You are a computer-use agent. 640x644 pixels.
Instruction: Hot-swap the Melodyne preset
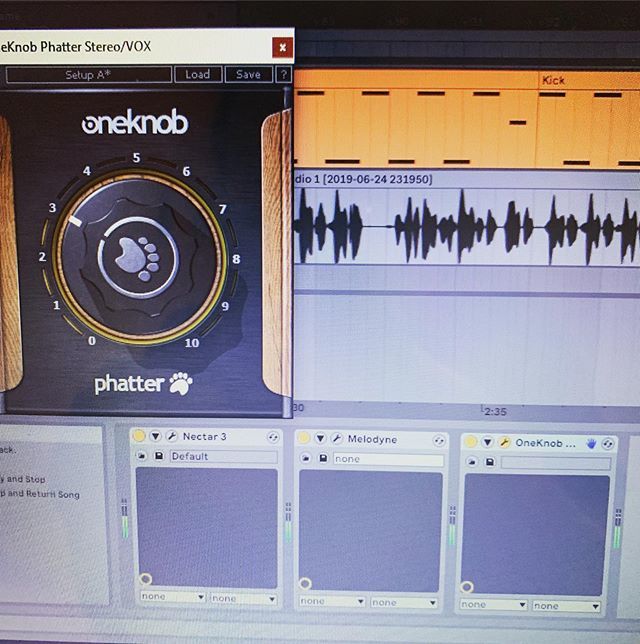tap(439, 441)
